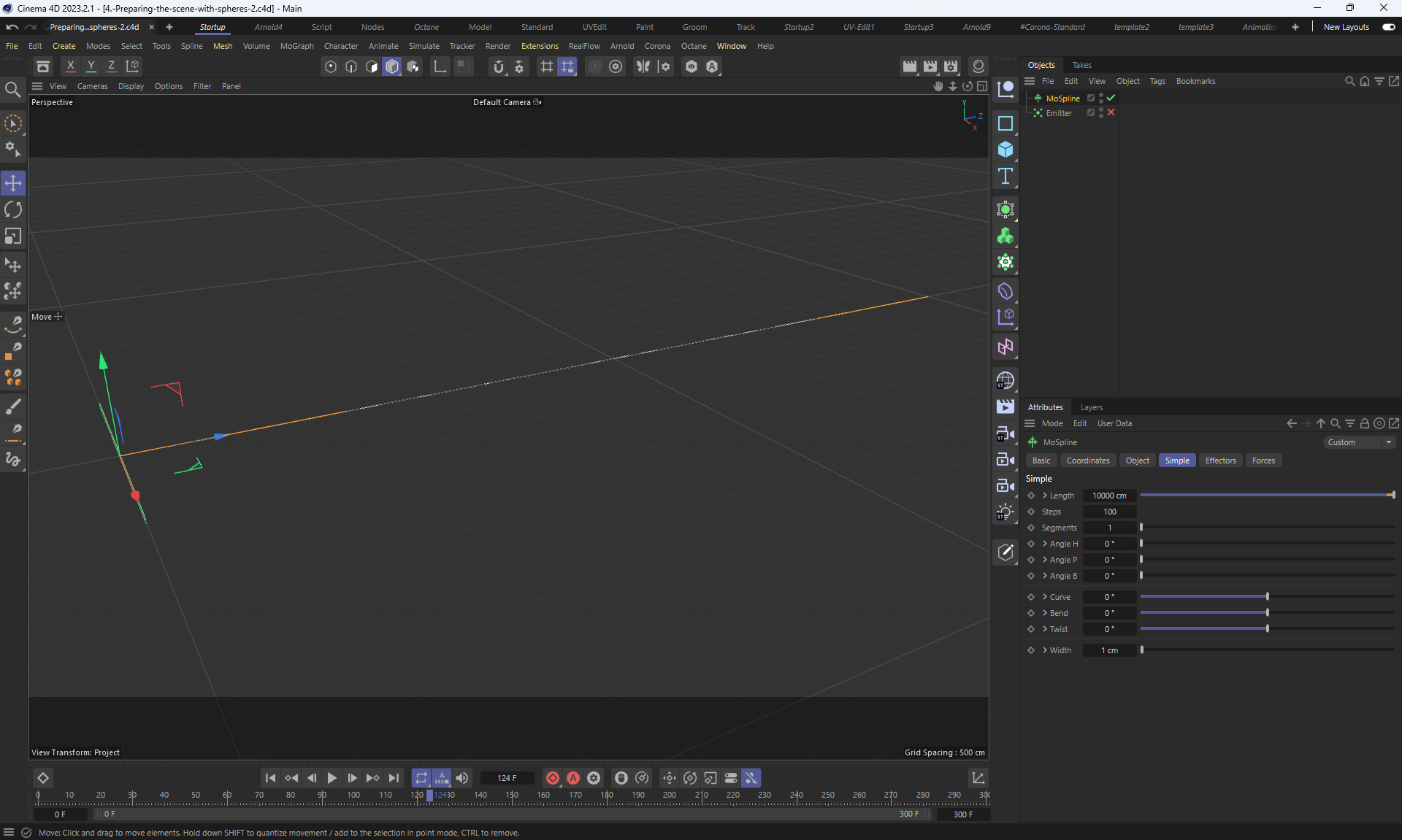Disable the MoSpline green checkmark
The height and width of the screenshot is (840, 1402).
coord(1111,98)
